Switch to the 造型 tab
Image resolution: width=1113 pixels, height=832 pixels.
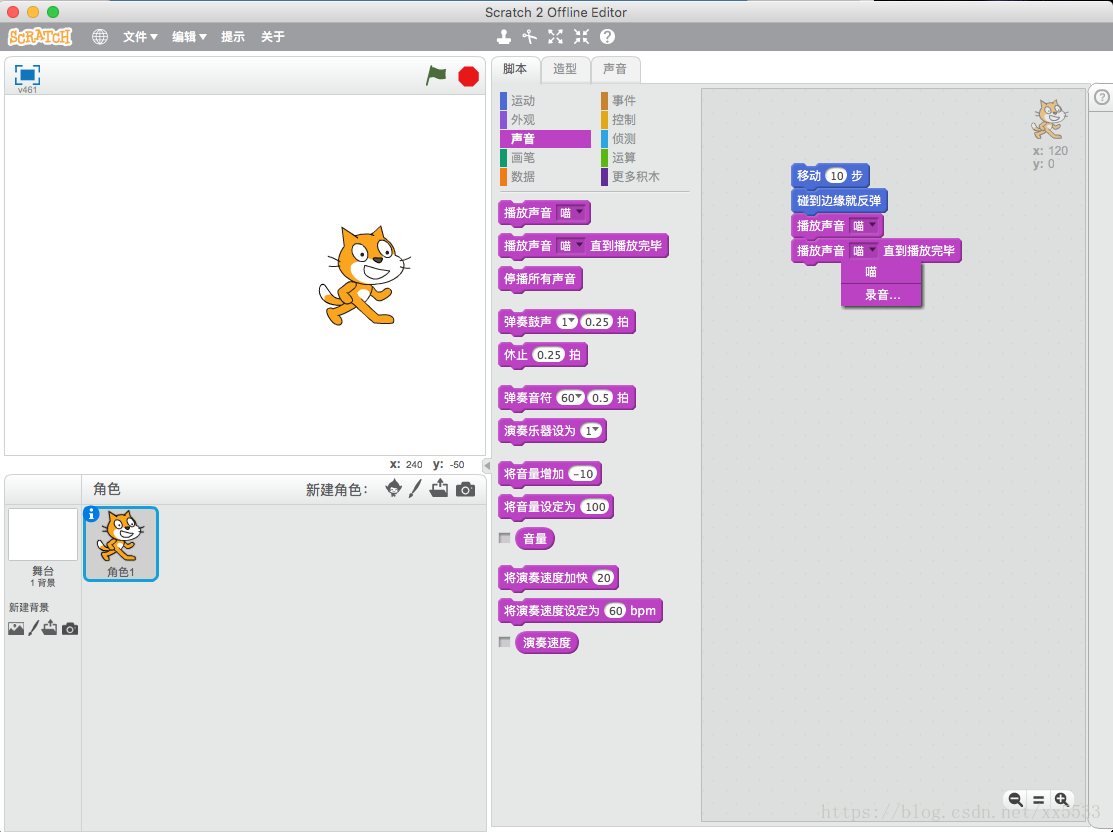coord(565,69)
